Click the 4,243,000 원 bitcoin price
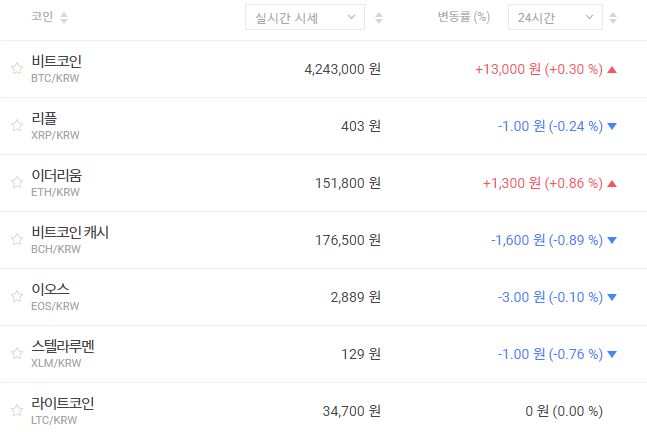This screenshot has height=432, width=647. pyautogui.click(x=342, y=69)
